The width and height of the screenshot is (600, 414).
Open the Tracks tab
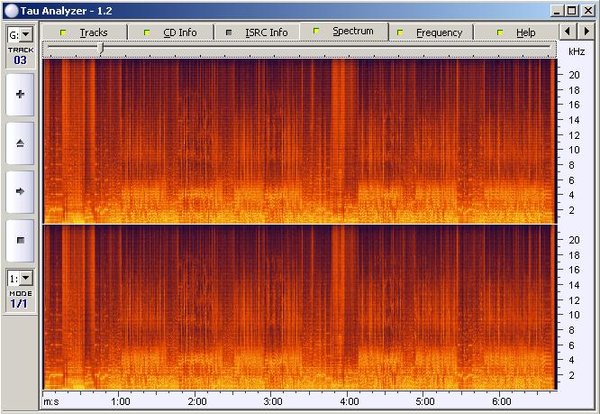pos(84,33)
